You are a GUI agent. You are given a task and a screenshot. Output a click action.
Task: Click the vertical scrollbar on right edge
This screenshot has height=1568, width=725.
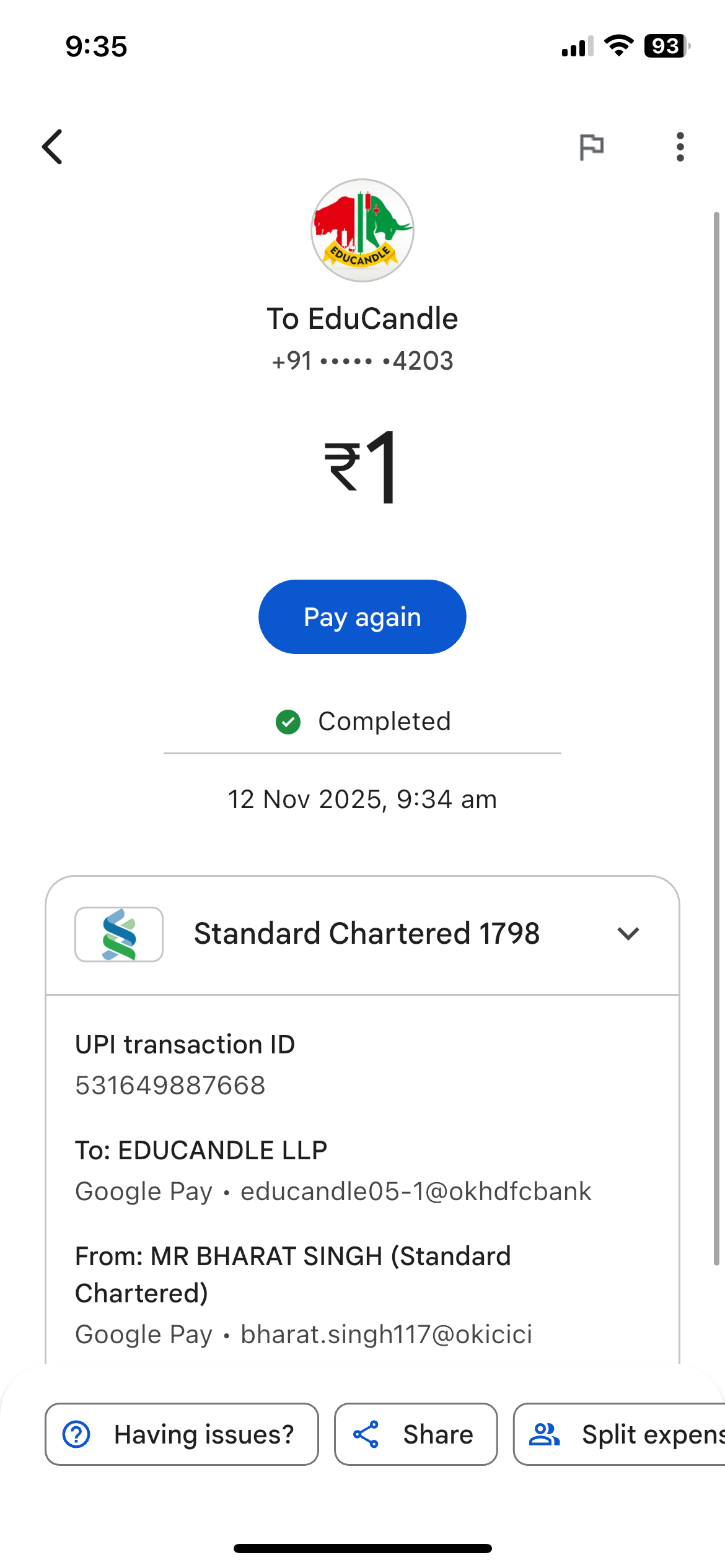click(716, 737)
